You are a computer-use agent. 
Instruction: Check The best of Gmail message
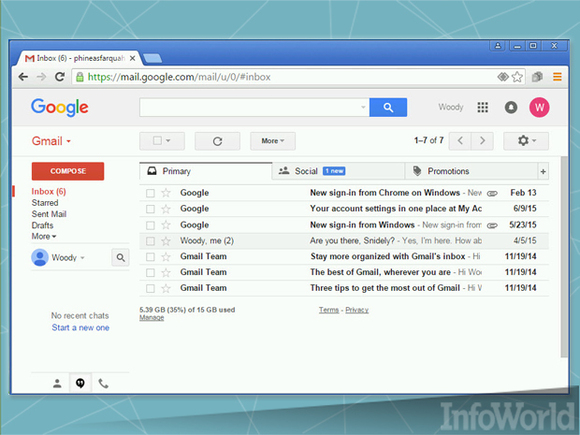150,273
